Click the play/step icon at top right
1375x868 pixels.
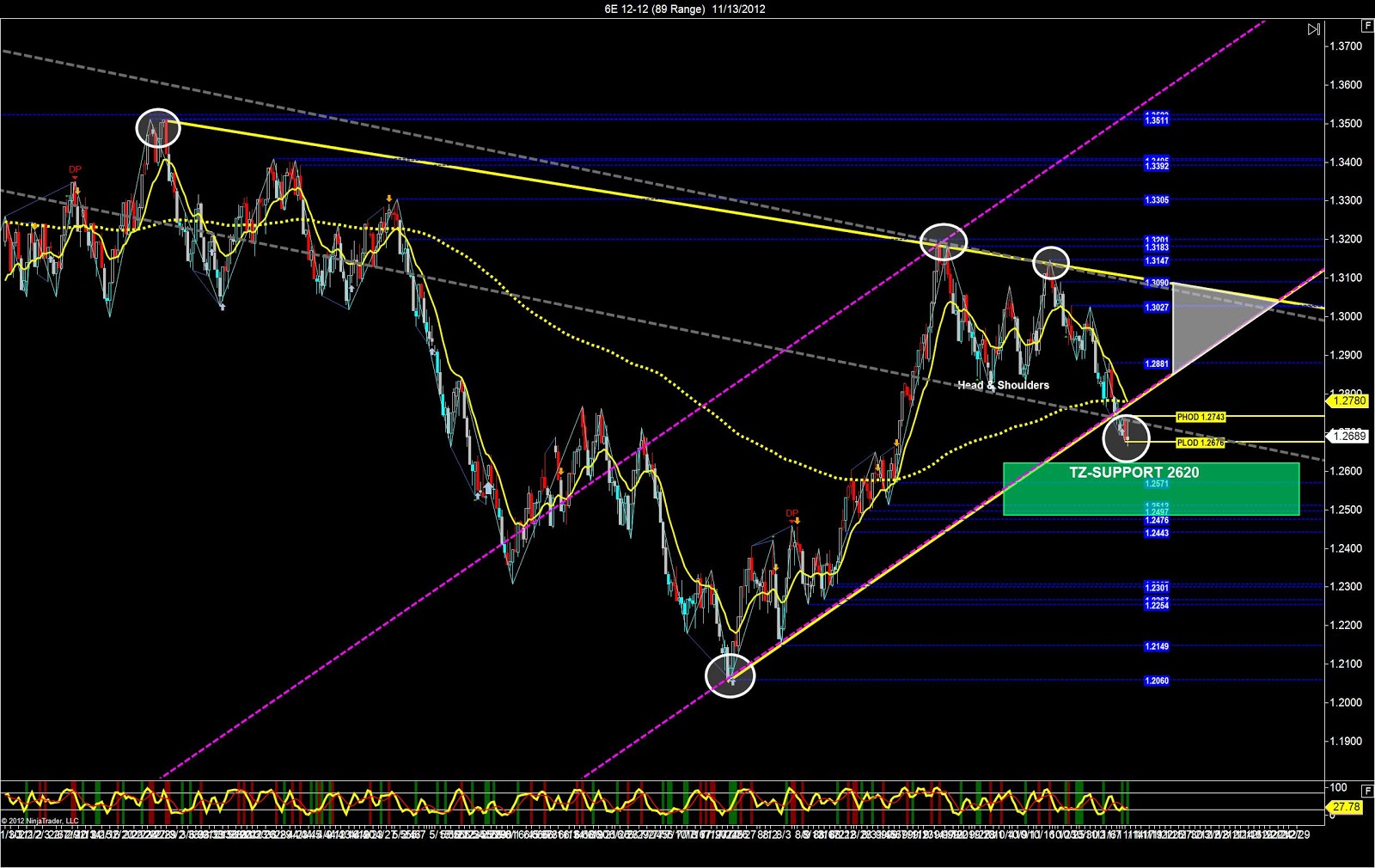pos(1314,28)
